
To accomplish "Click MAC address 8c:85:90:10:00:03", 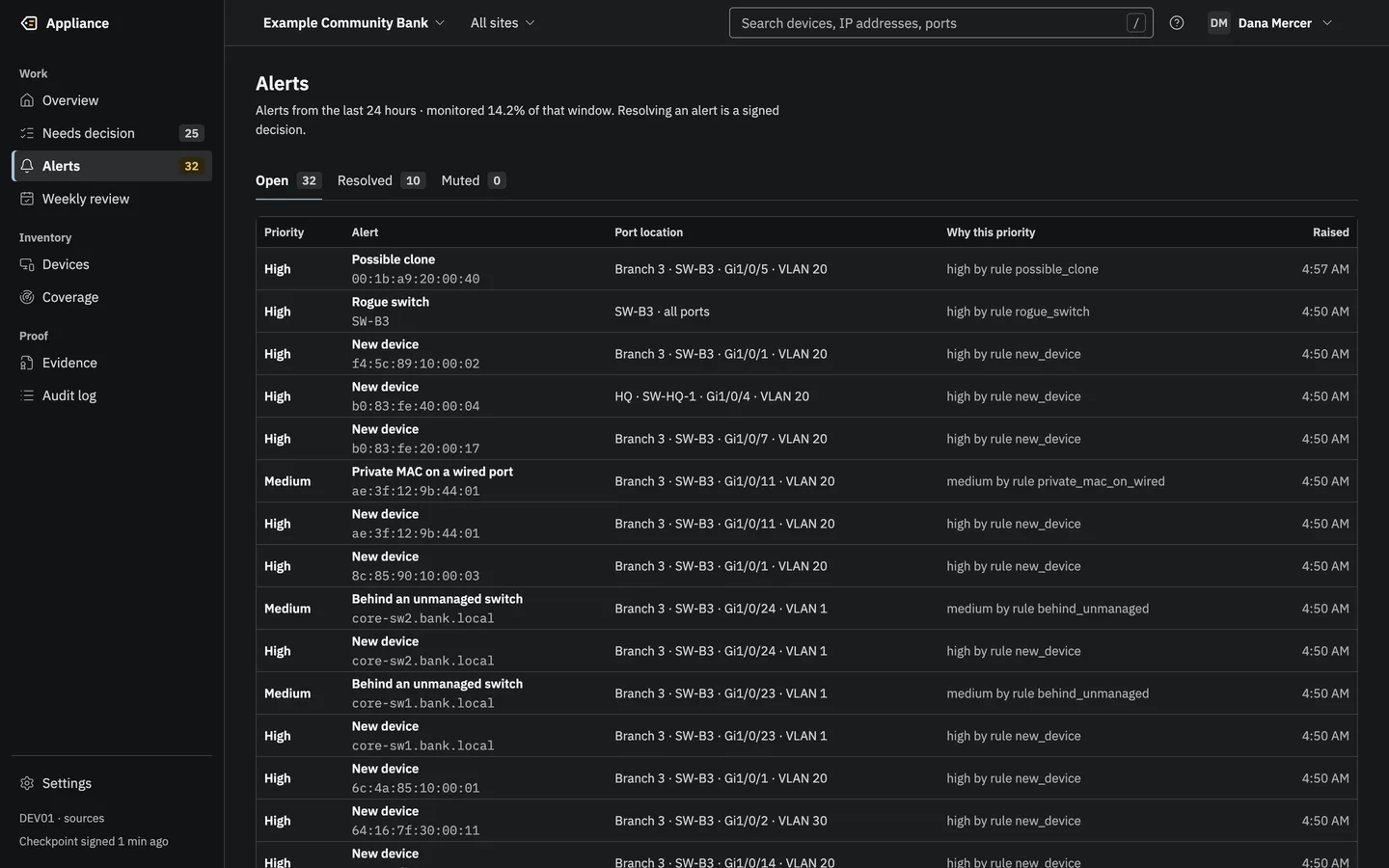I will click(x=416, y=576).
